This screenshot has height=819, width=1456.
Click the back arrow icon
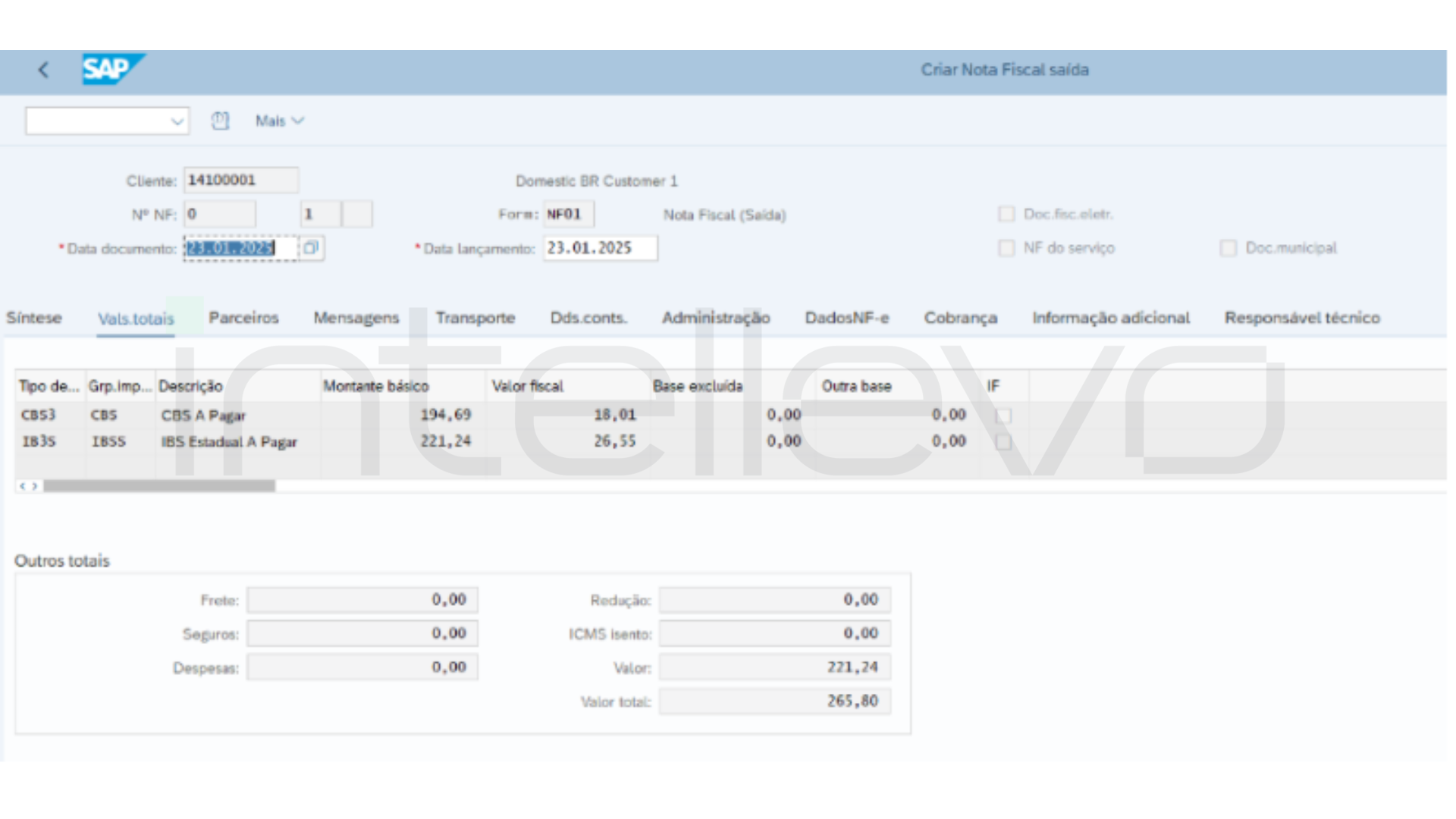pos(43,70)
